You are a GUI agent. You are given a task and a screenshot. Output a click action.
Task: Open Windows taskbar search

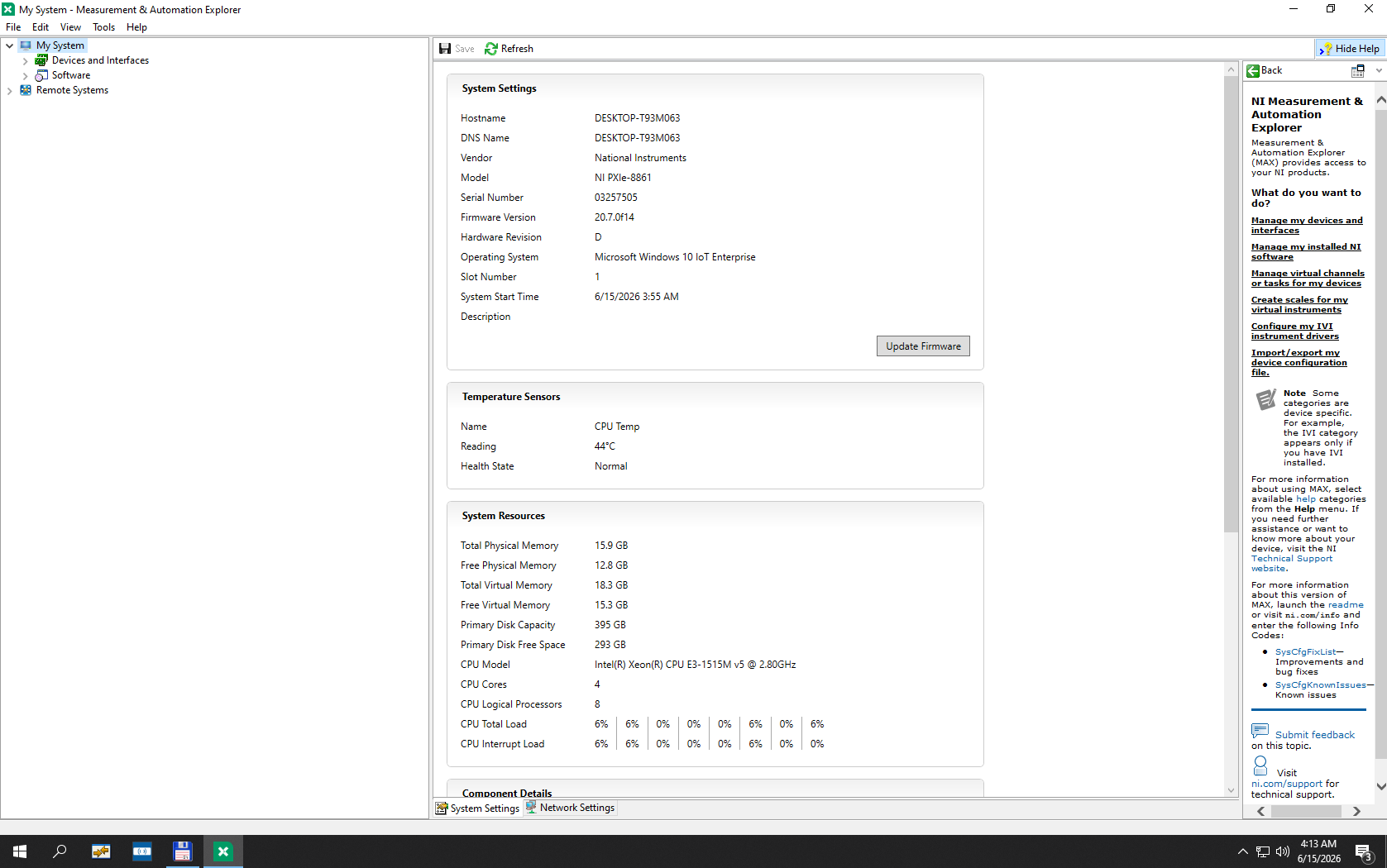click(x=60, y=851)
